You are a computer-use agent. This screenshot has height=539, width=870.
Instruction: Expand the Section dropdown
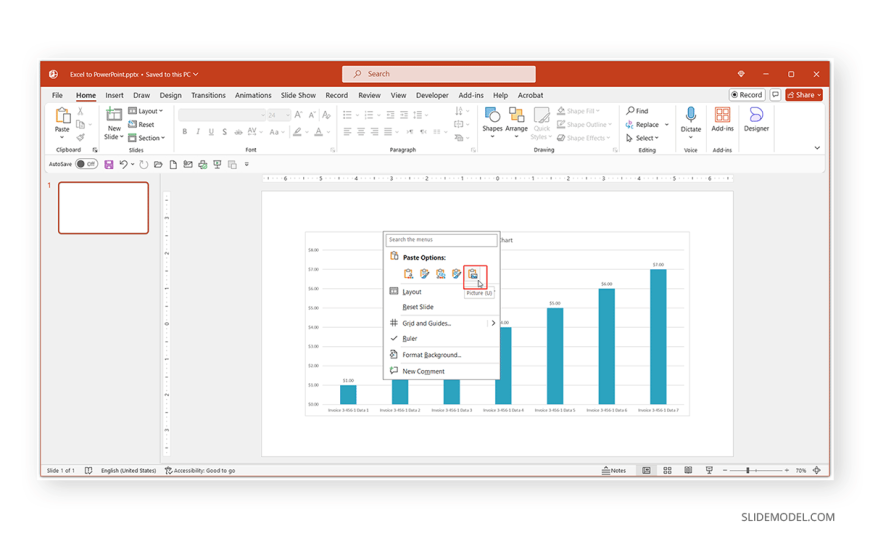(x=147, y=138)
